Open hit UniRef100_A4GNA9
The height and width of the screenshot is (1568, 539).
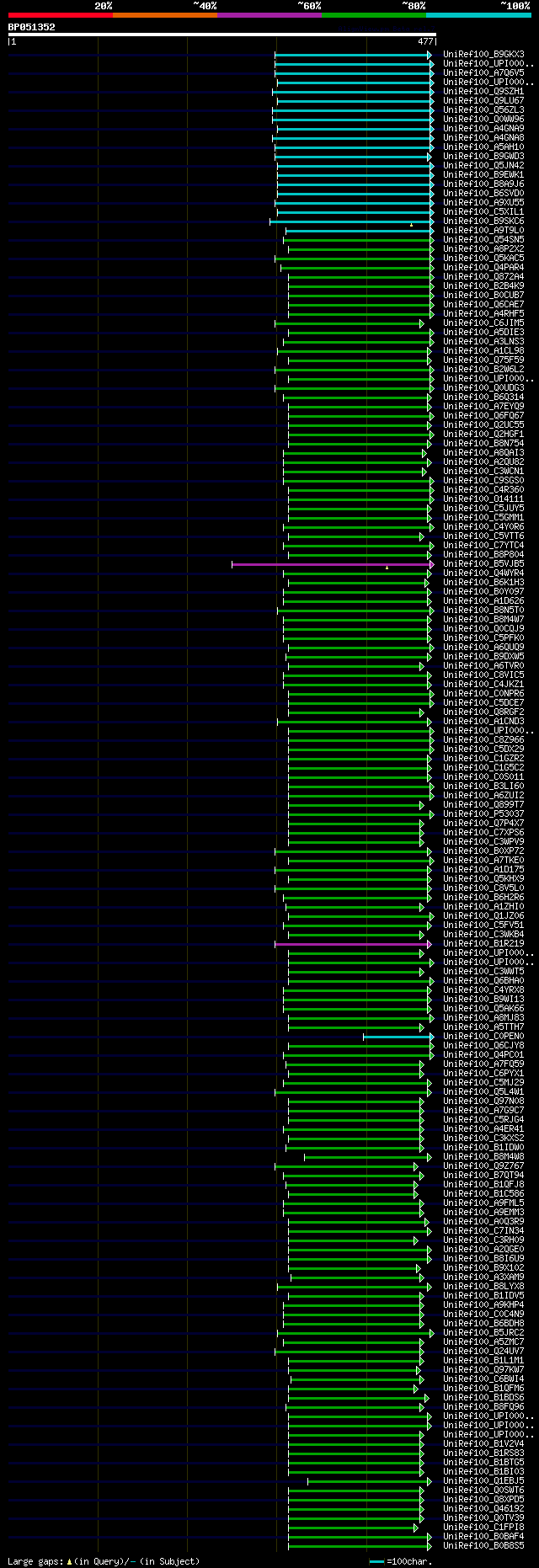click(x=483, y=129)
